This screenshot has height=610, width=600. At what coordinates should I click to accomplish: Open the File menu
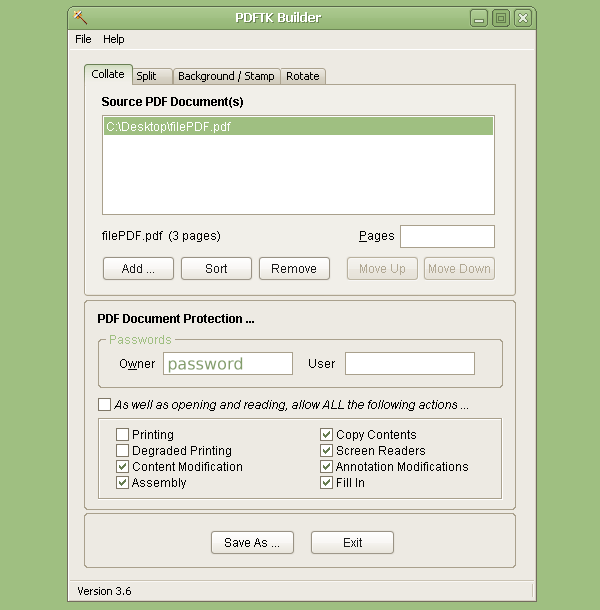tap(83, 39)
